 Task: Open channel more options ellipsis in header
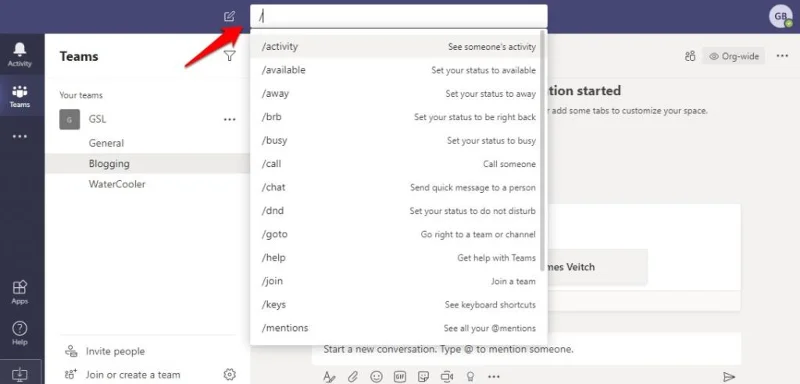(782, 56)
